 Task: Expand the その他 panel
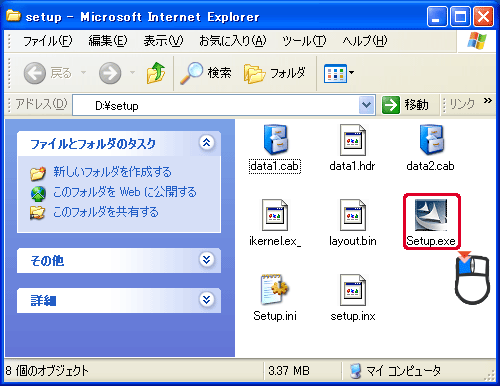(207, 260)
